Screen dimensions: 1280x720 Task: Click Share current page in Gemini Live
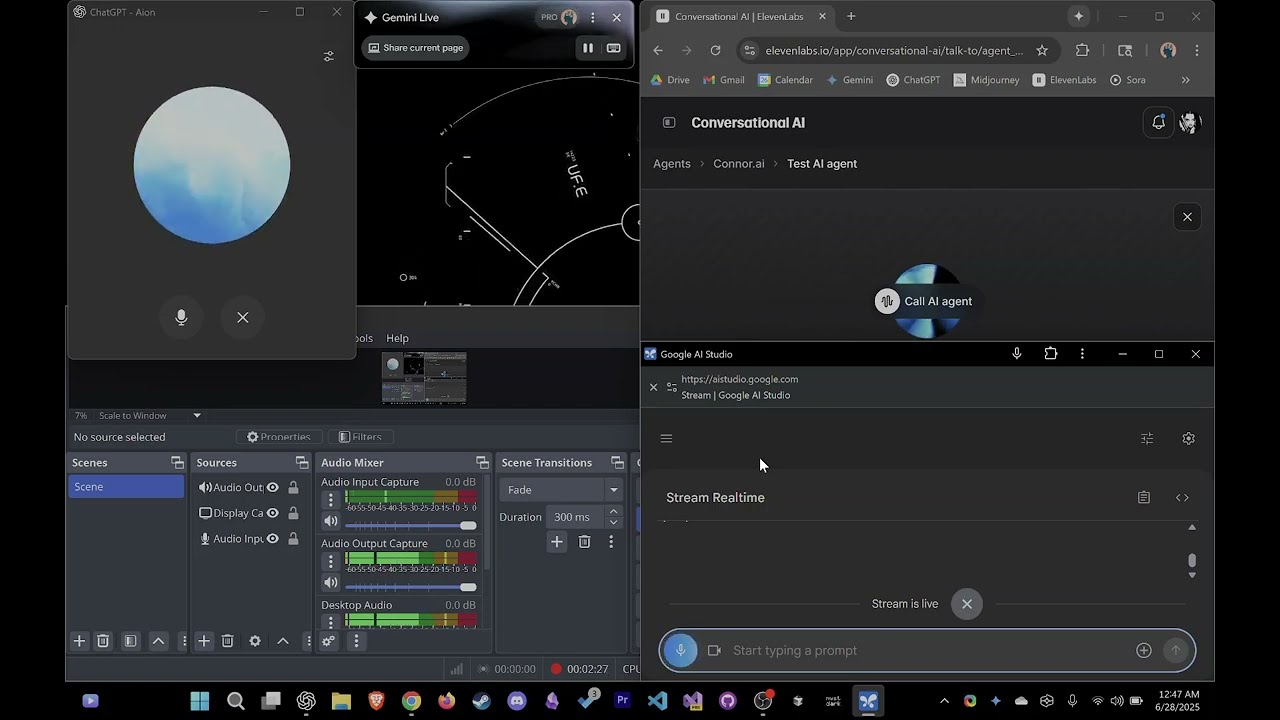pos(415,48)
